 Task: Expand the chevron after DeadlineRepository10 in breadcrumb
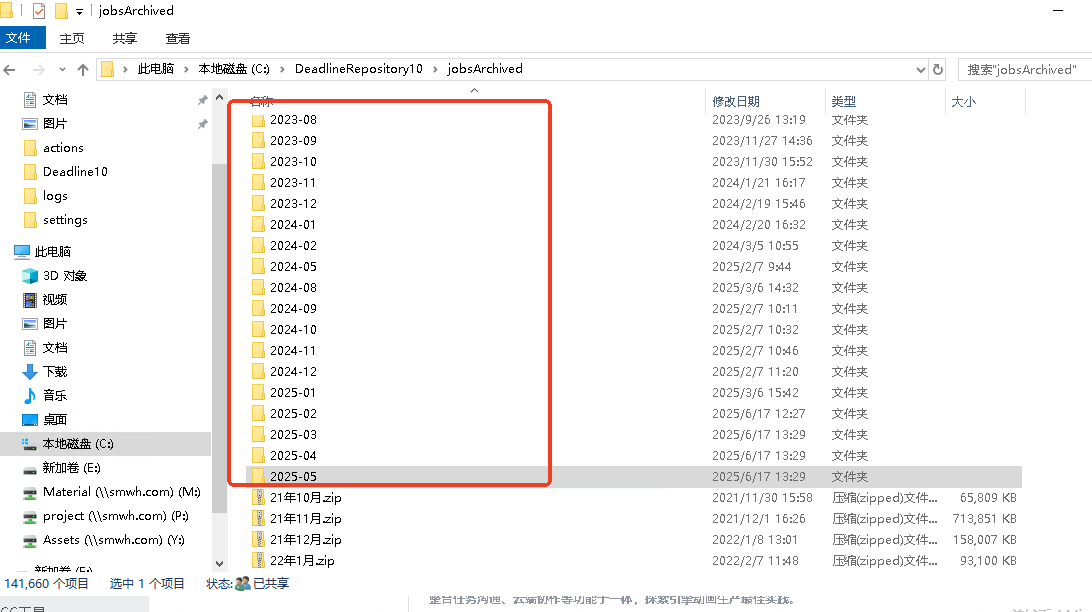coord(435,69)
